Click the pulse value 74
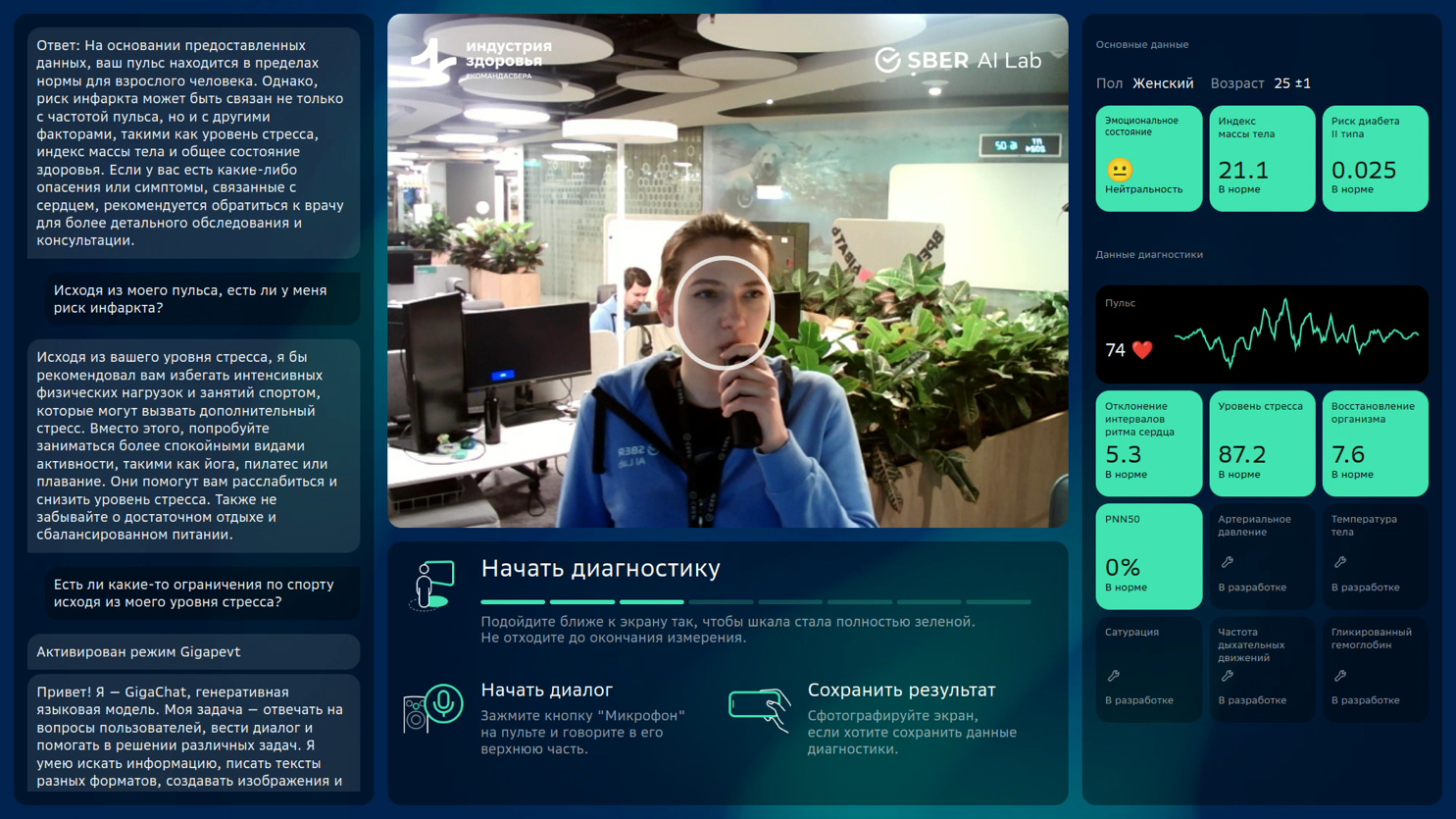The width and height of the screenshot is (1456, 819). pyautogui.click(x=1115, y=350)
